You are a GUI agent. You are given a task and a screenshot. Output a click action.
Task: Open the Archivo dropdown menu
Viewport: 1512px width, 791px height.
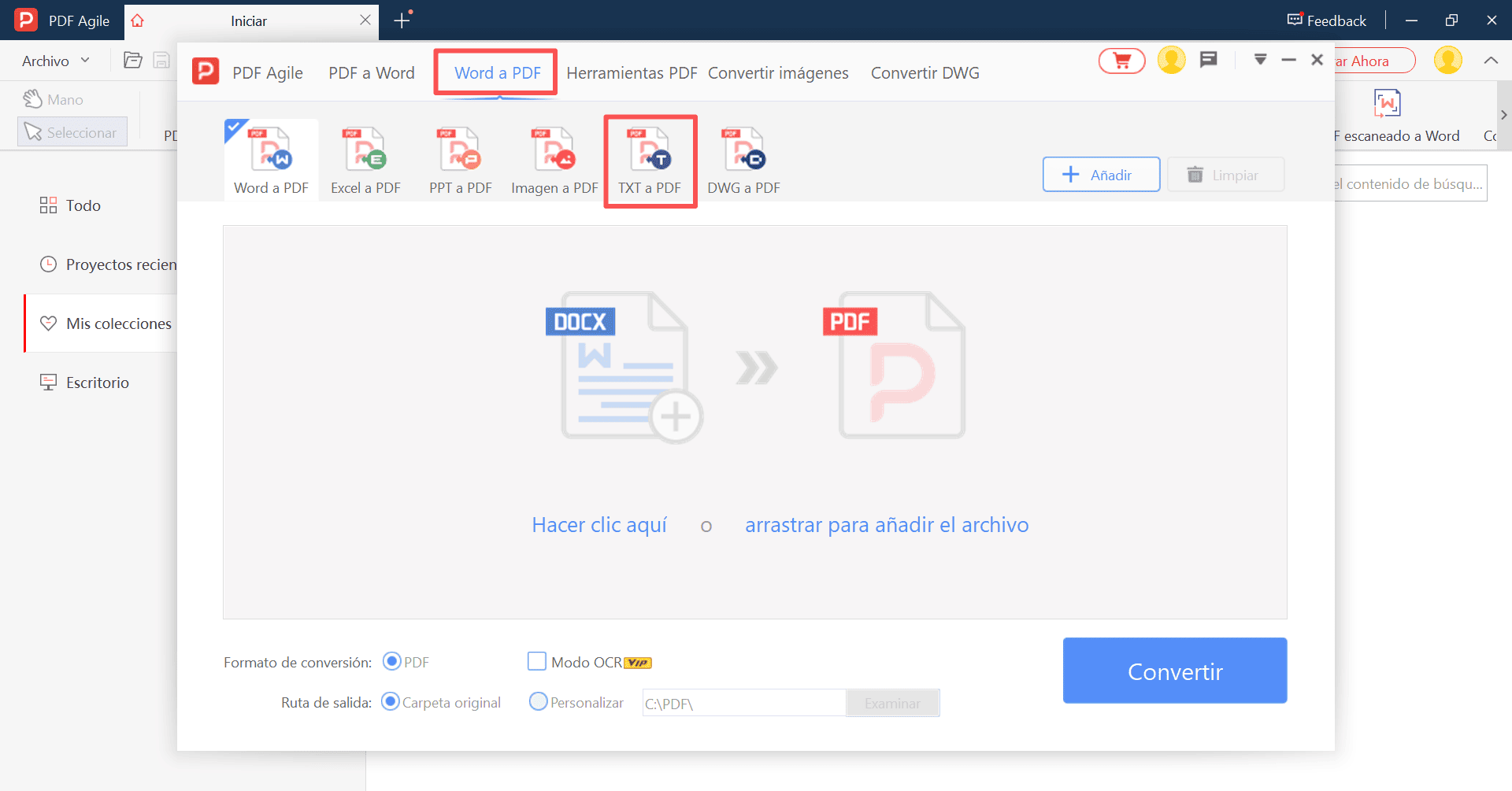(x=55, y=60)
